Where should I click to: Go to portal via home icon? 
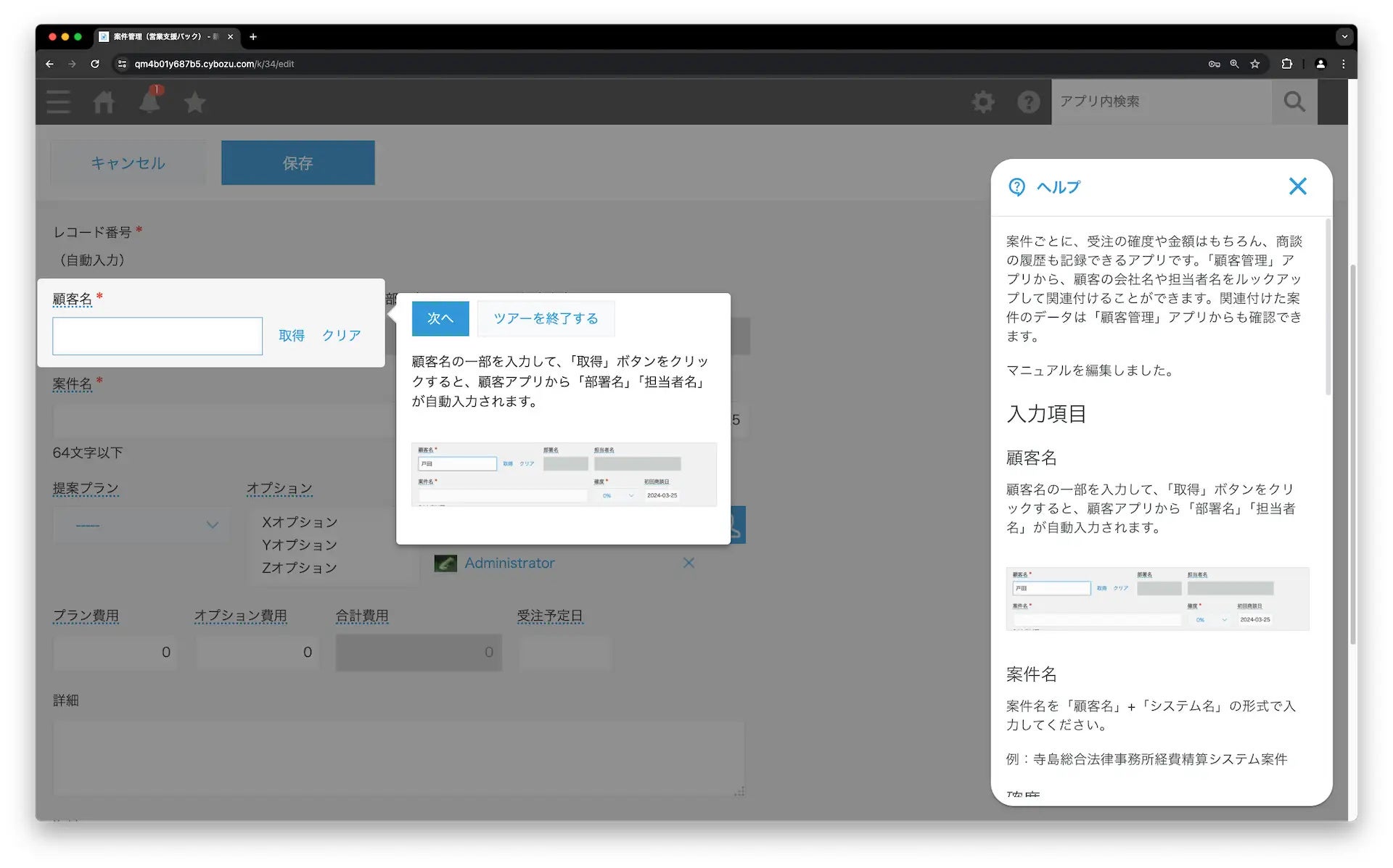pyautogui.click(x=104, y=102)
